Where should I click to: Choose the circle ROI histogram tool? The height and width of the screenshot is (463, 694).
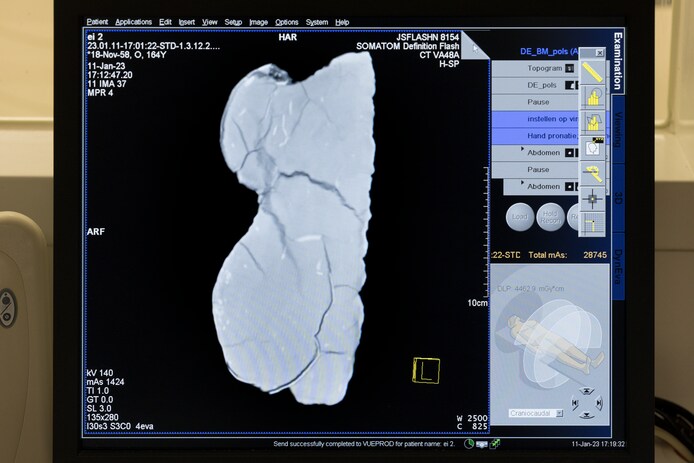click(x=592, y=96)
